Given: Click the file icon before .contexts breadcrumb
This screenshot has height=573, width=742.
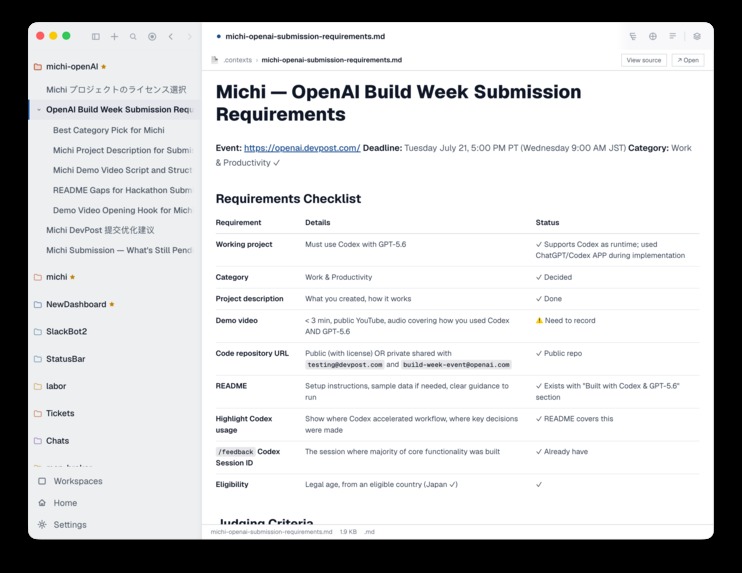Looking at the screenshot, I should pyautogui.click(x=214, y=60).
